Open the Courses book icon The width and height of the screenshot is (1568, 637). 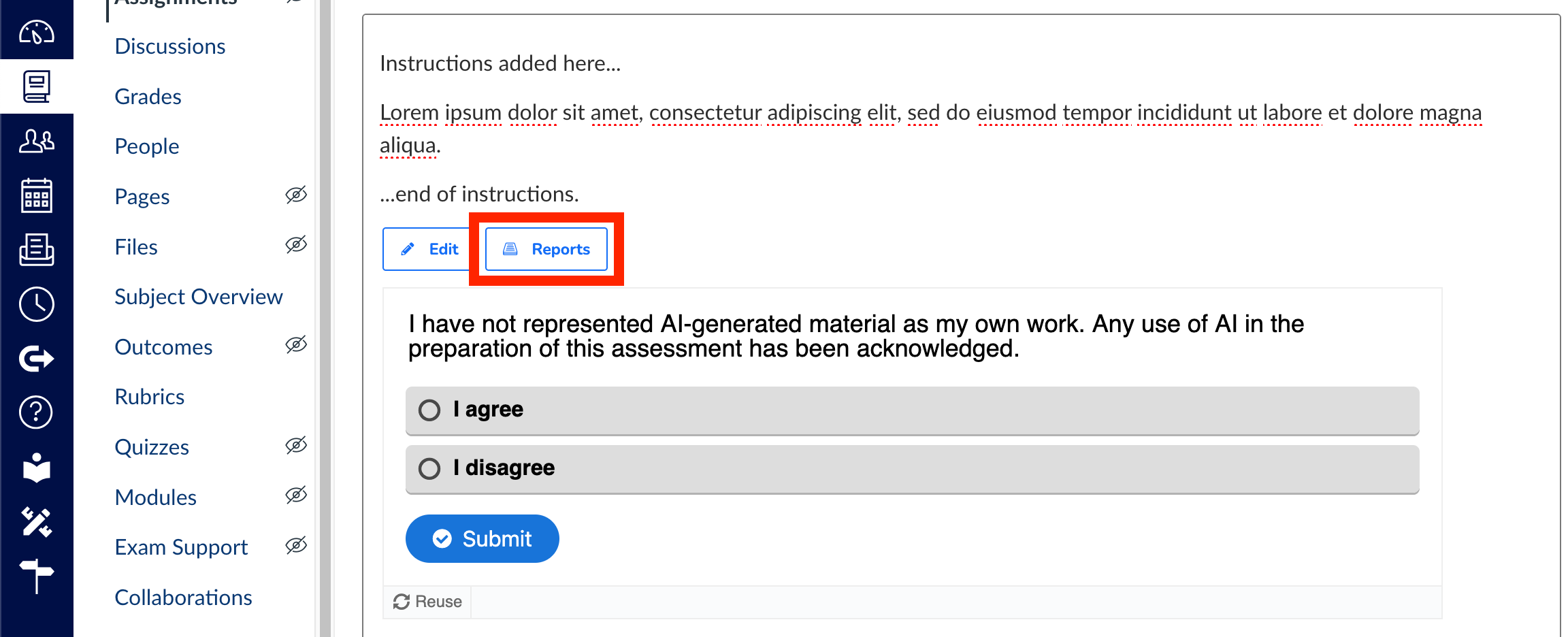tap(37, 86)
